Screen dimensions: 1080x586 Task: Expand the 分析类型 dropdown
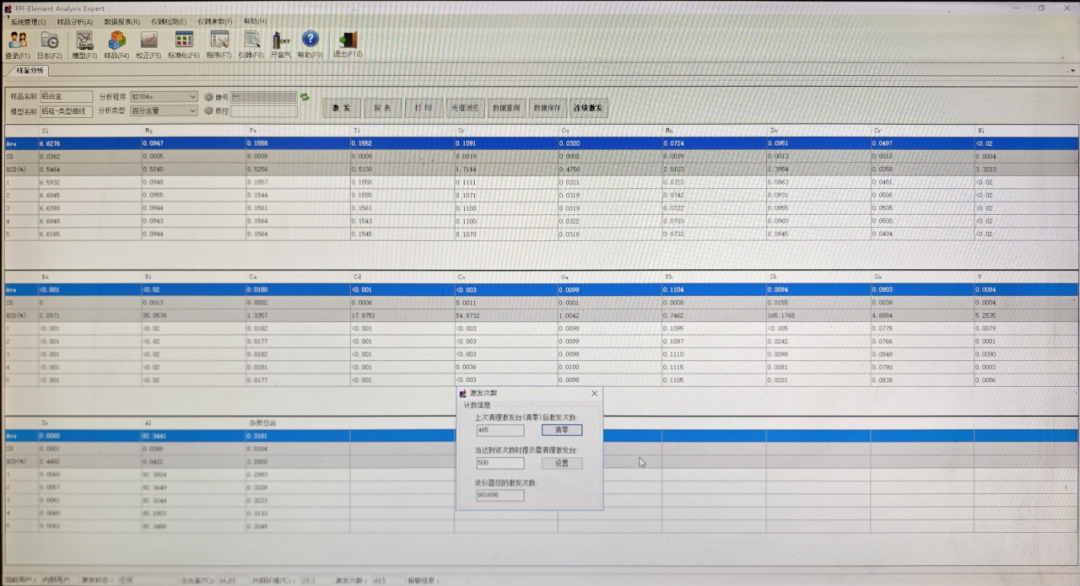pyautogui.click(x=192, y=111)
